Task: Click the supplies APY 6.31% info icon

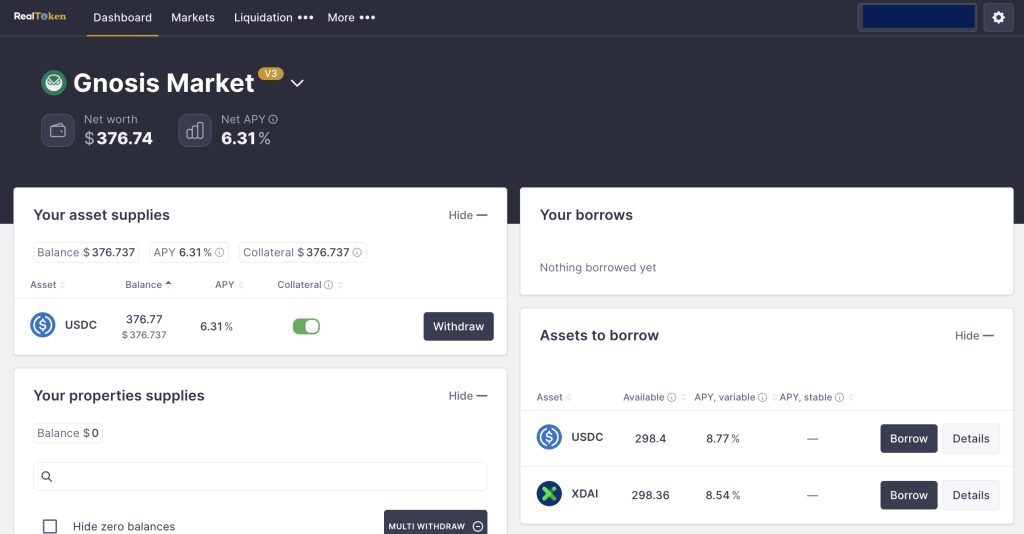Action: tap(219, 253)
